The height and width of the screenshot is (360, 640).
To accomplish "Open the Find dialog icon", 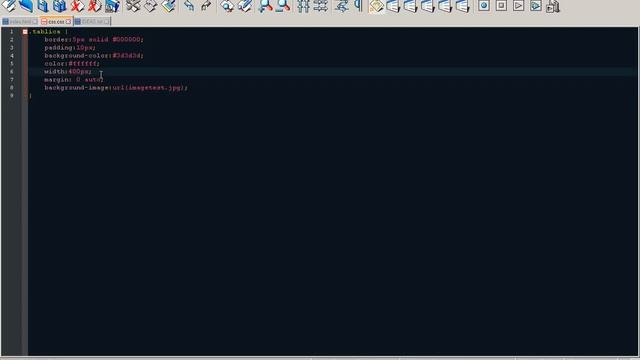I will pos(227,6).
